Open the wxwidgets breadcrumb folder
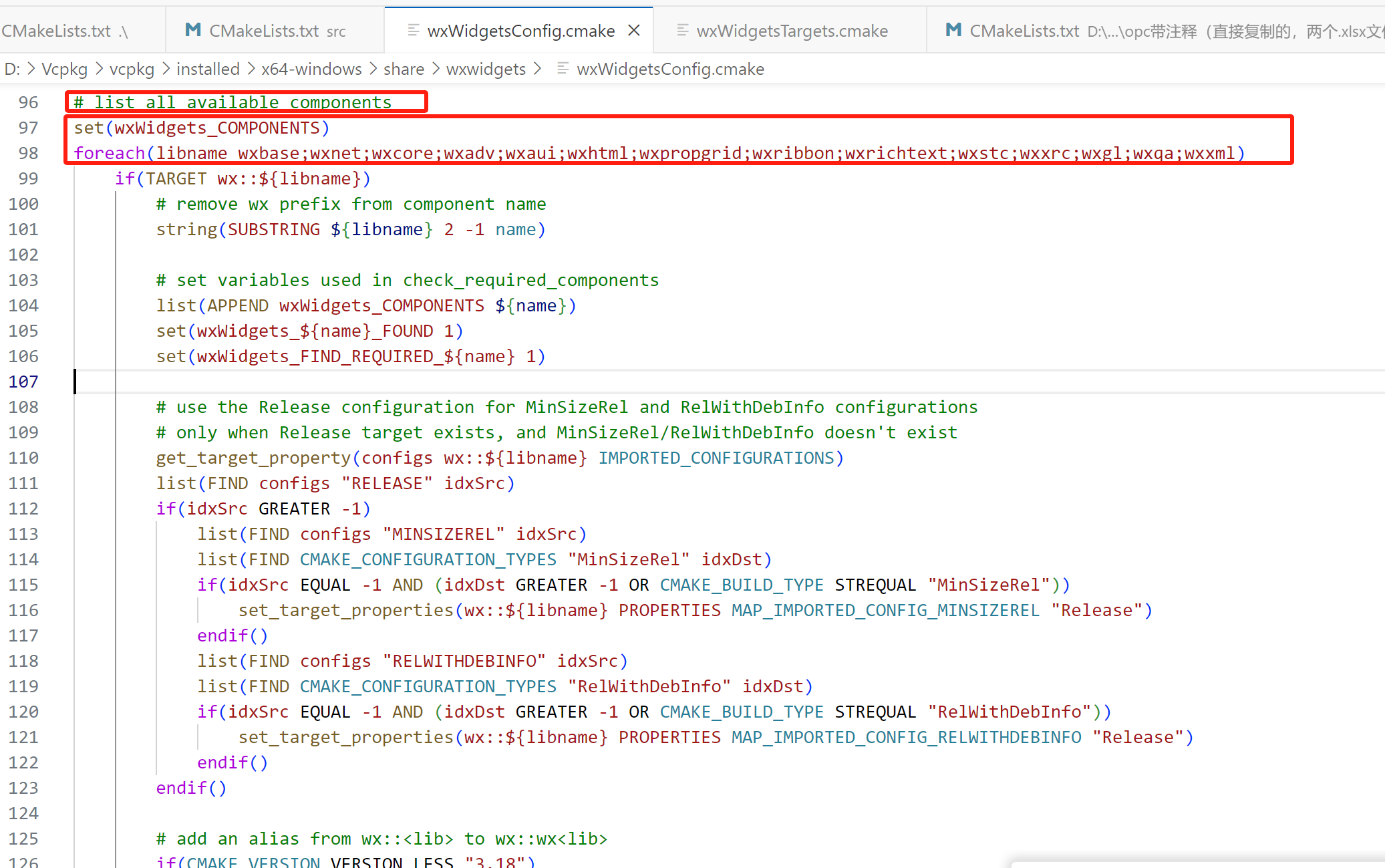 (486, 69)
